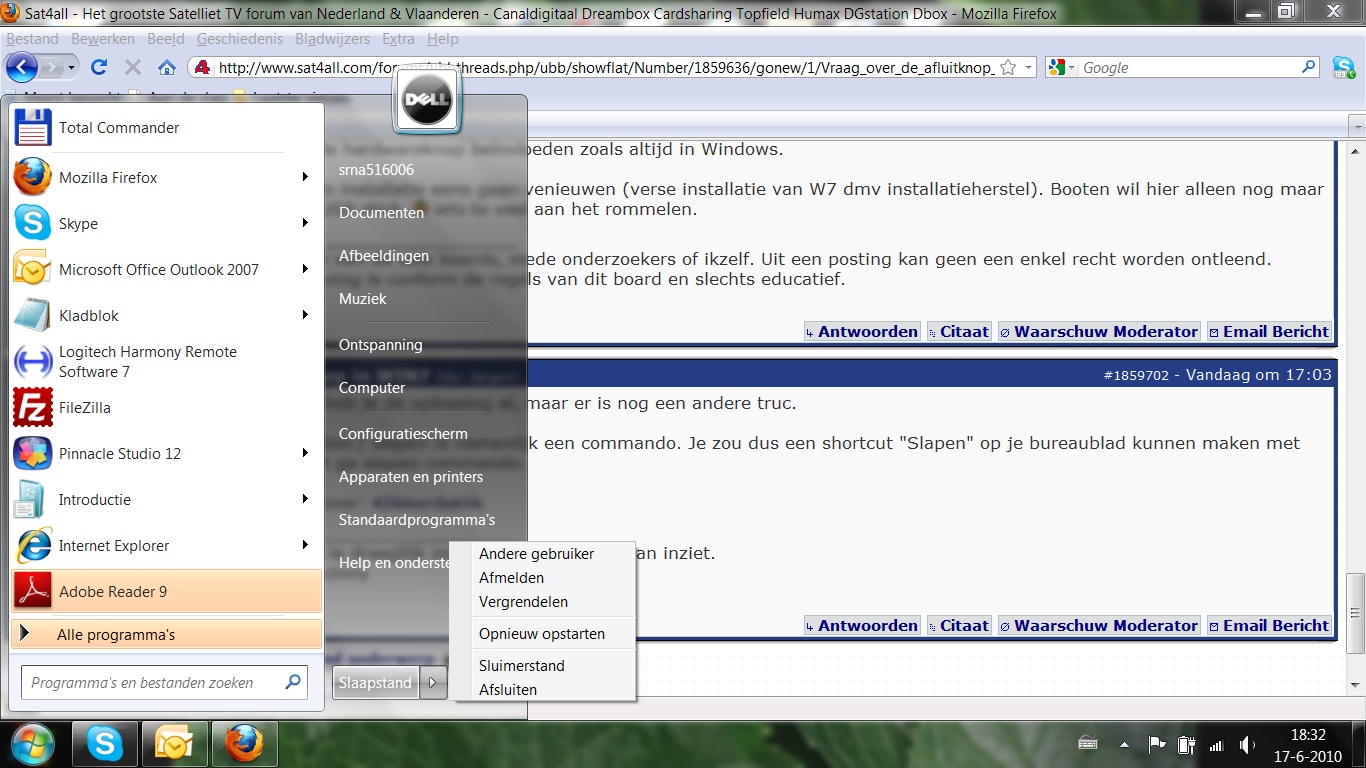Viewport: 1366px width, 768px height.
Task: Open Apparaten en printers
Action: click(x=411, y=477)
